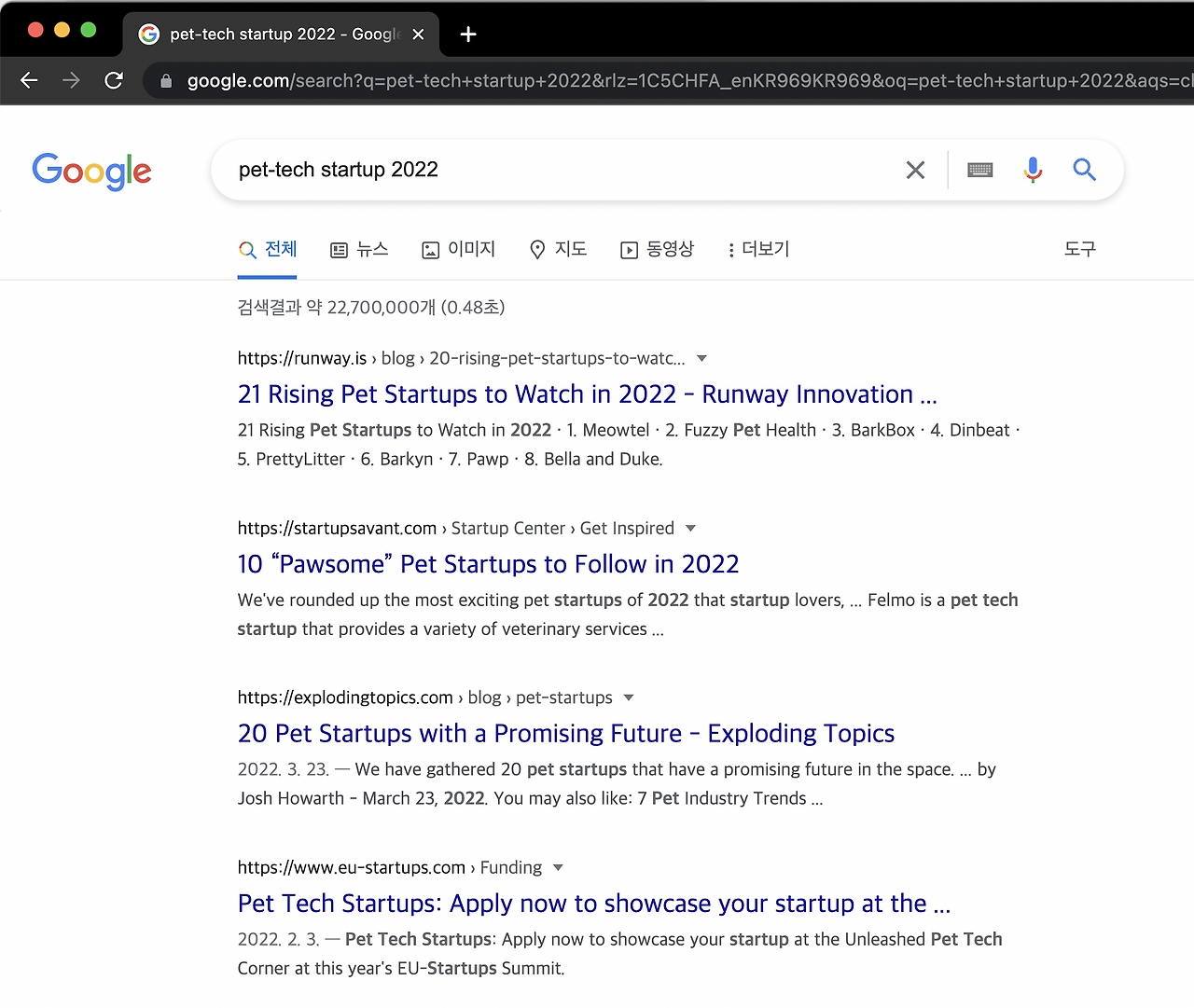Viewport: 1194px width, 1008px height.
Task: Expand dropdown arrow beside explodingtopics.com URL
Action: point(629,697)
